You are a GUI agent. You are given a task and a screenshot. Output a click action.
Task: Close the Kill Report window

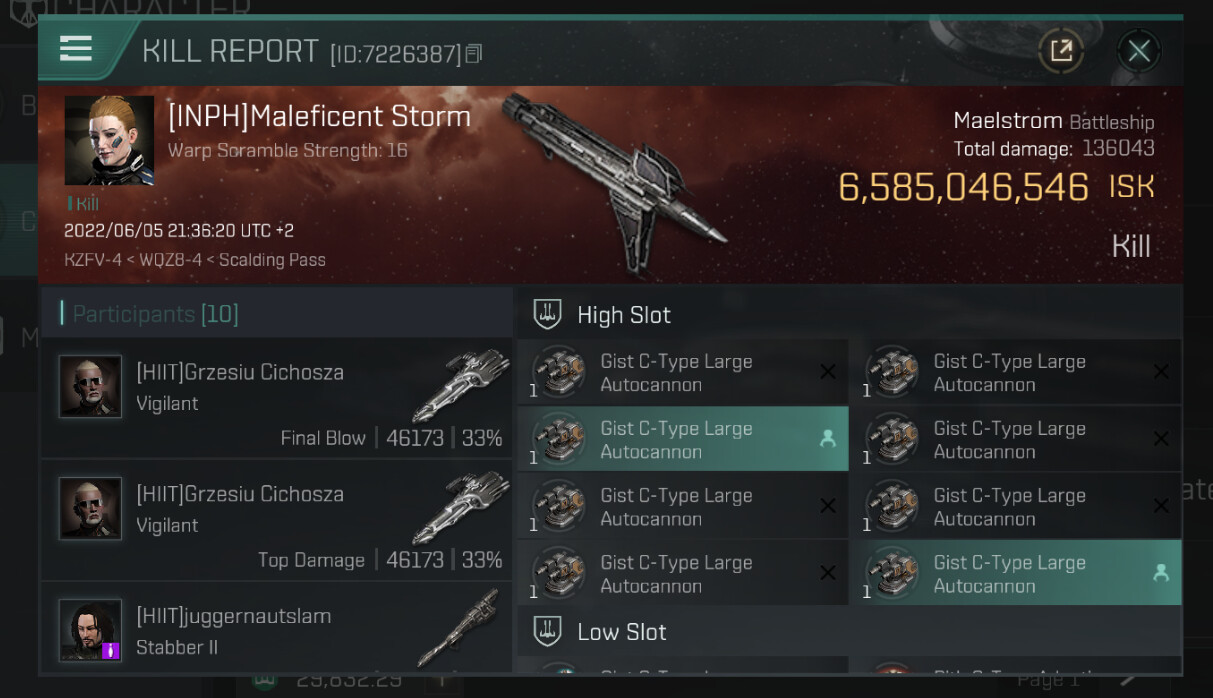(1138, 50)
